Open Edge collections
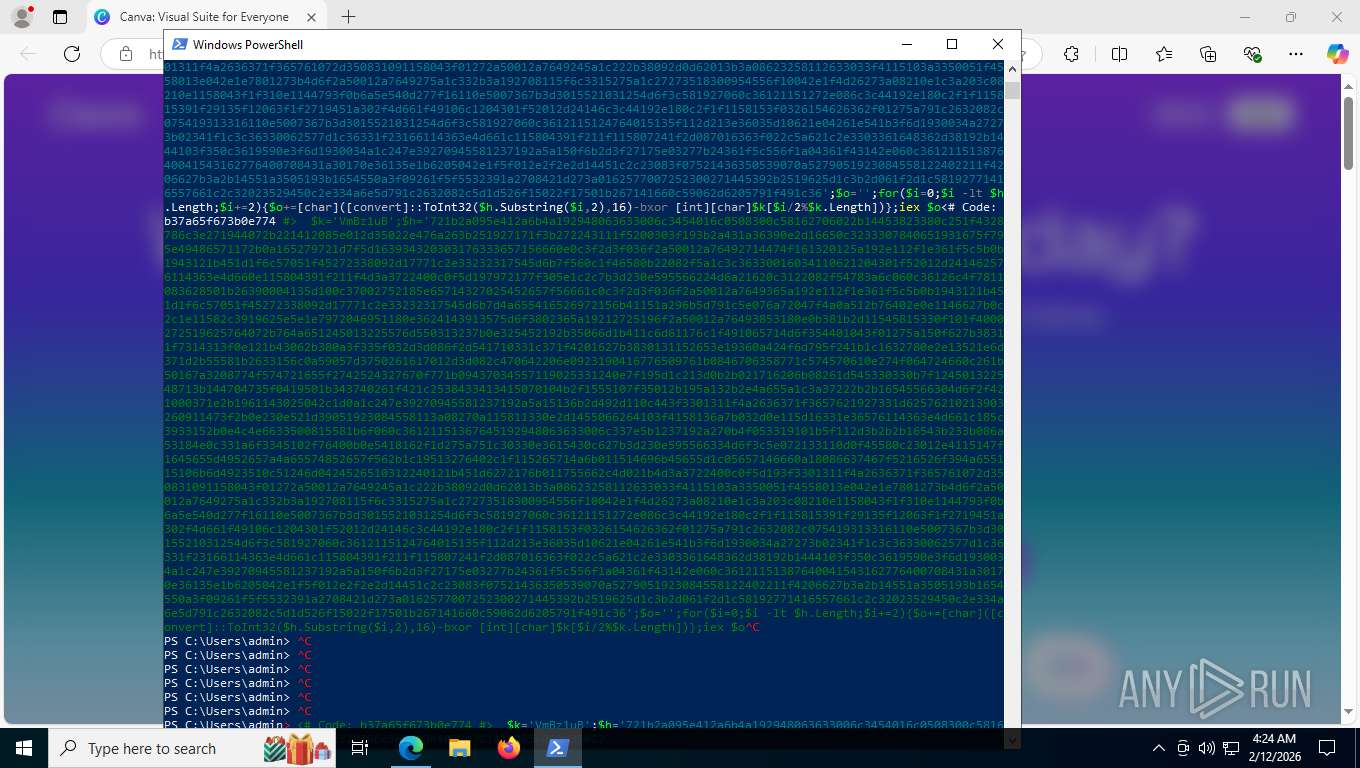The width and height of the screenshot is (1360, 768). pos(1208,54)
